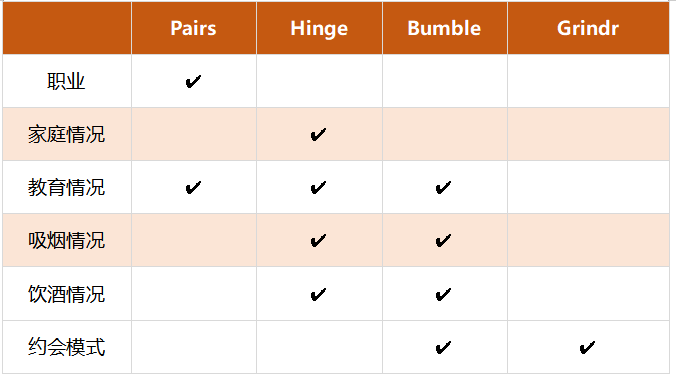
Task: Select the Hinge column header
Action: (319, 29)
